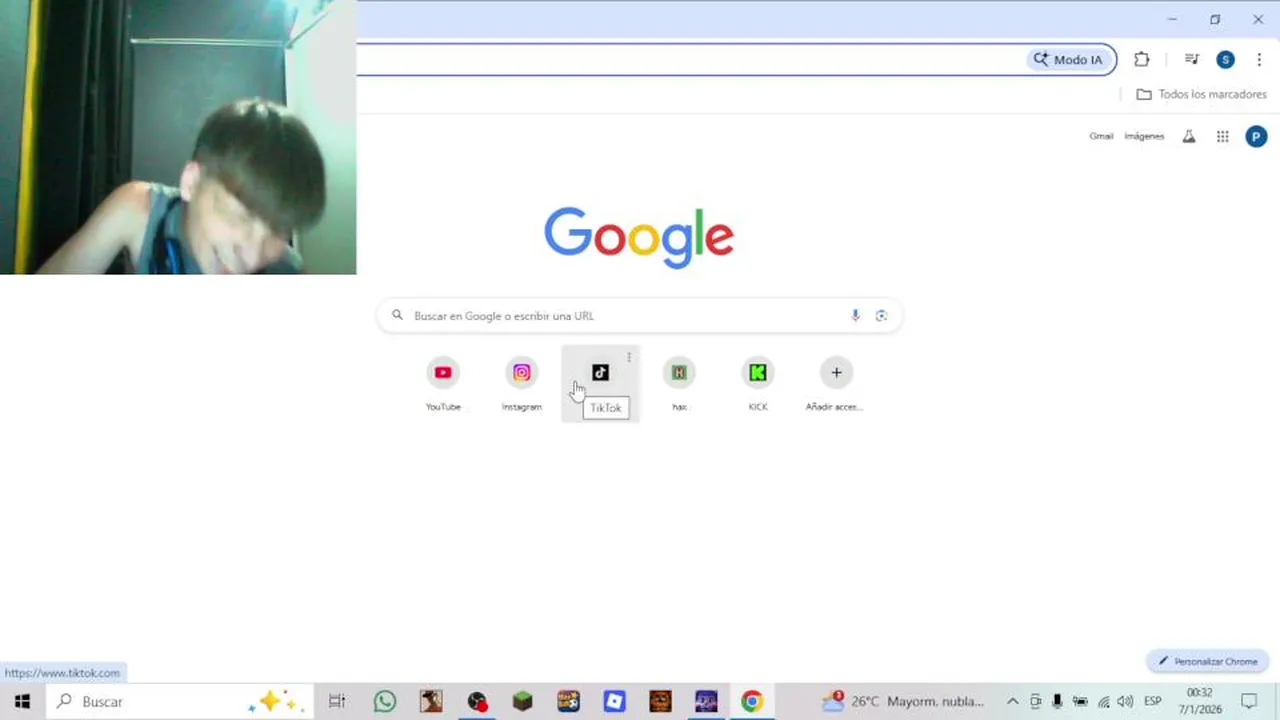
Task: Click Personalizar Chrome button
Action: pos(1208,661)
